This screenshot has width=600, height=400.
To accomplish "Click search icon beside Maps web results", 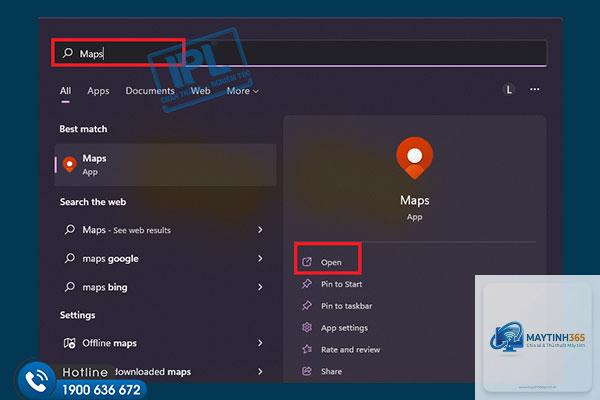I will [70, 229].
